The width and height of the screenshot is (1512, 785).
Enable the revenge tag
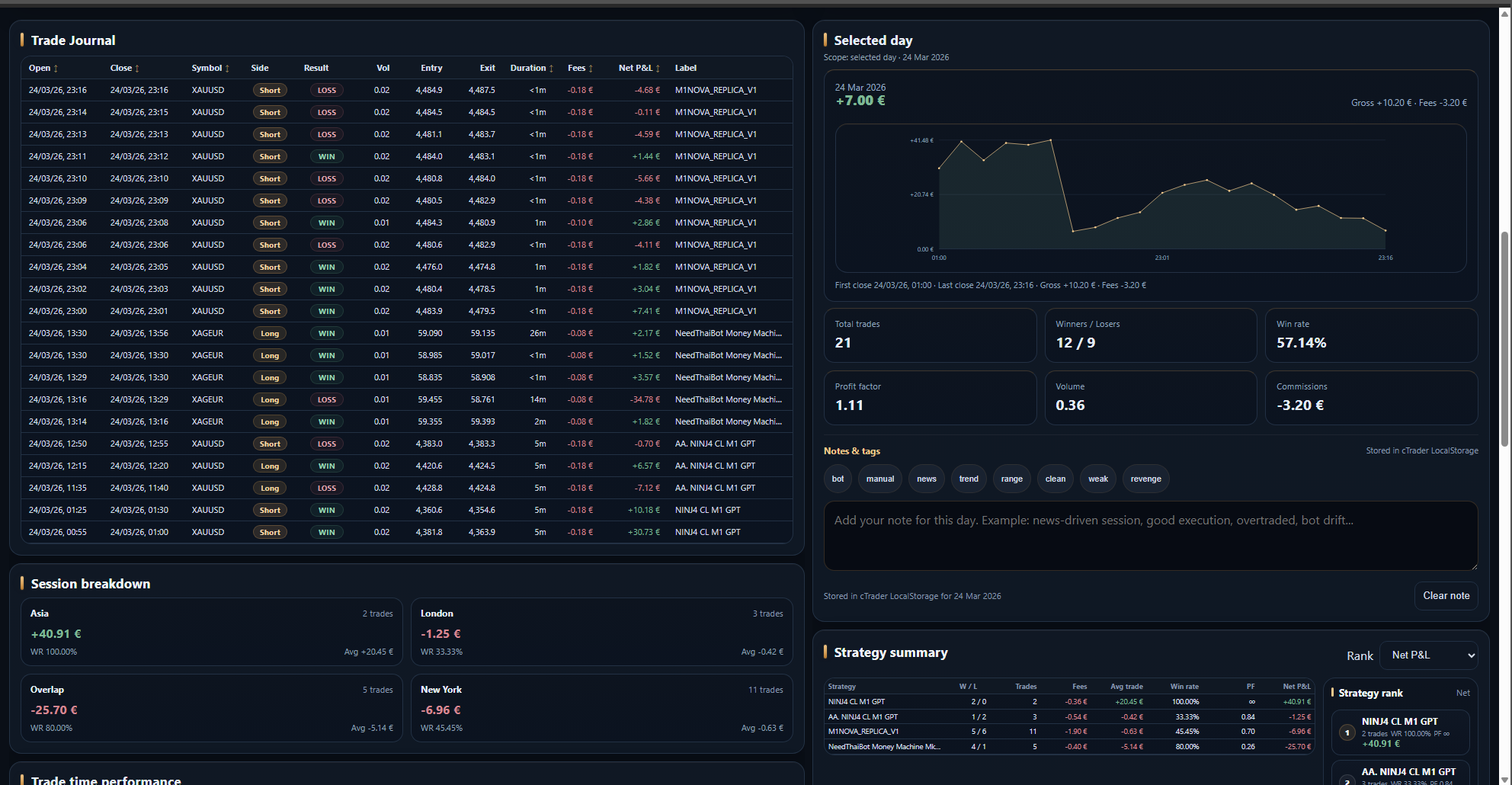pyautogui.click(x=1145, y=479)
